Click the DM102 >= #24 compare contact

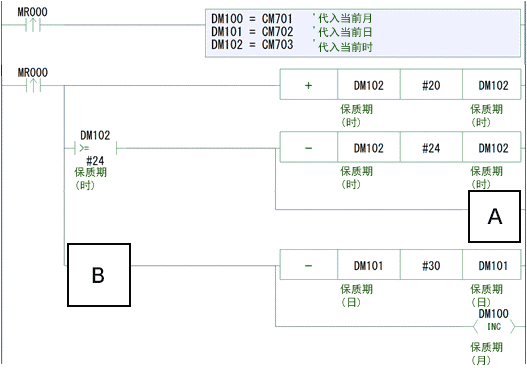coord(95,148)
